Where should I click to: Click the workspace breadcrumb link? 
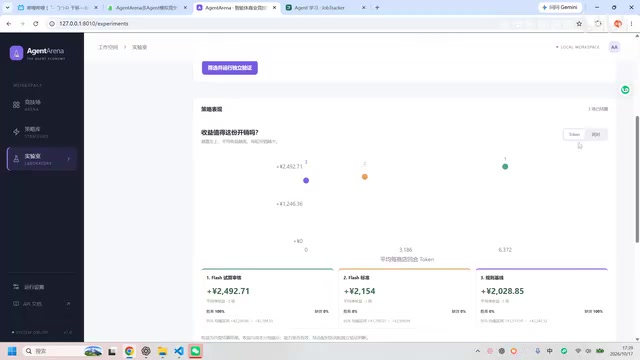[108, 47]
